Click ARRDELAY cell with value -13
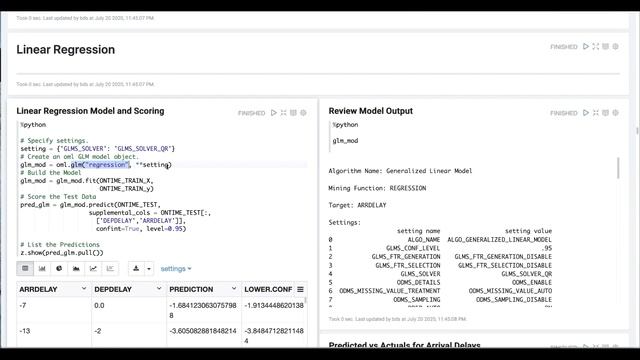This screenshot has height=360, width=640. click(x=54, y=336)
